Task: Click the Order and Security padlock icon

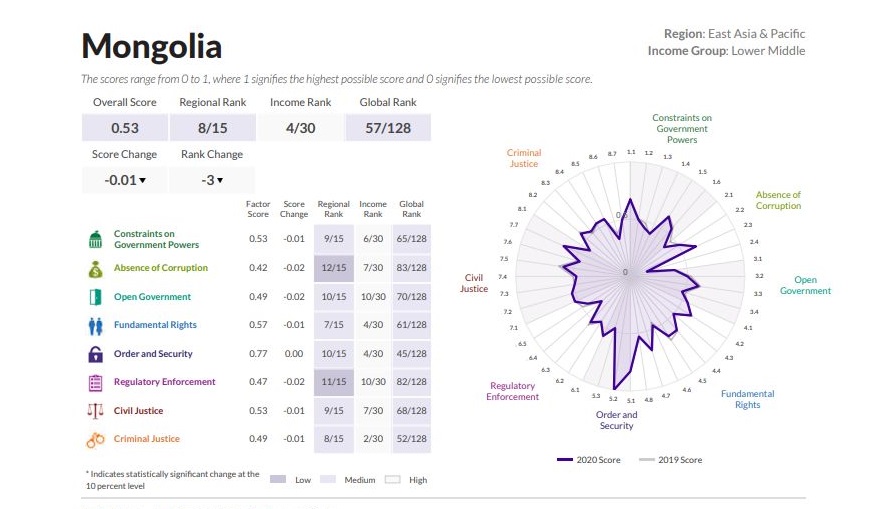Action: pos(96,354)
